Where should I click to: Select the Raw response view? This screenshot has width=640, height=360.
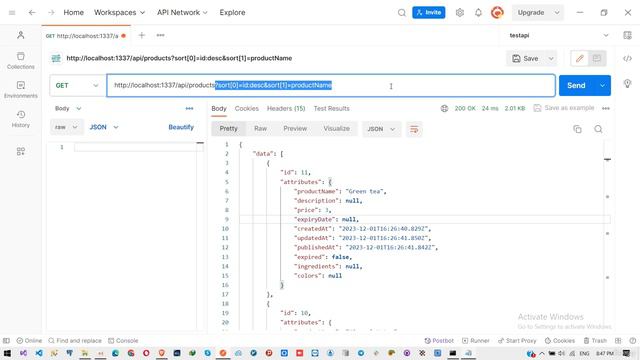point(260,129)
